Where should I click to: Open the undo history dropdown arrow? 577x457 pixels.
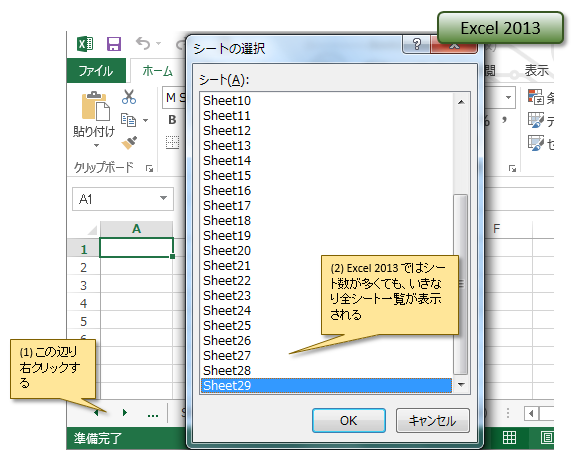(159, 43)
